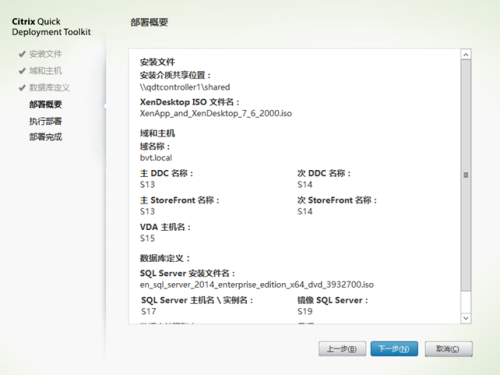Image resolution: width=500 pixels, height=375 pixels.
Task: Click the S13 value under 主 DDC 名称
Action: [147, 185]
